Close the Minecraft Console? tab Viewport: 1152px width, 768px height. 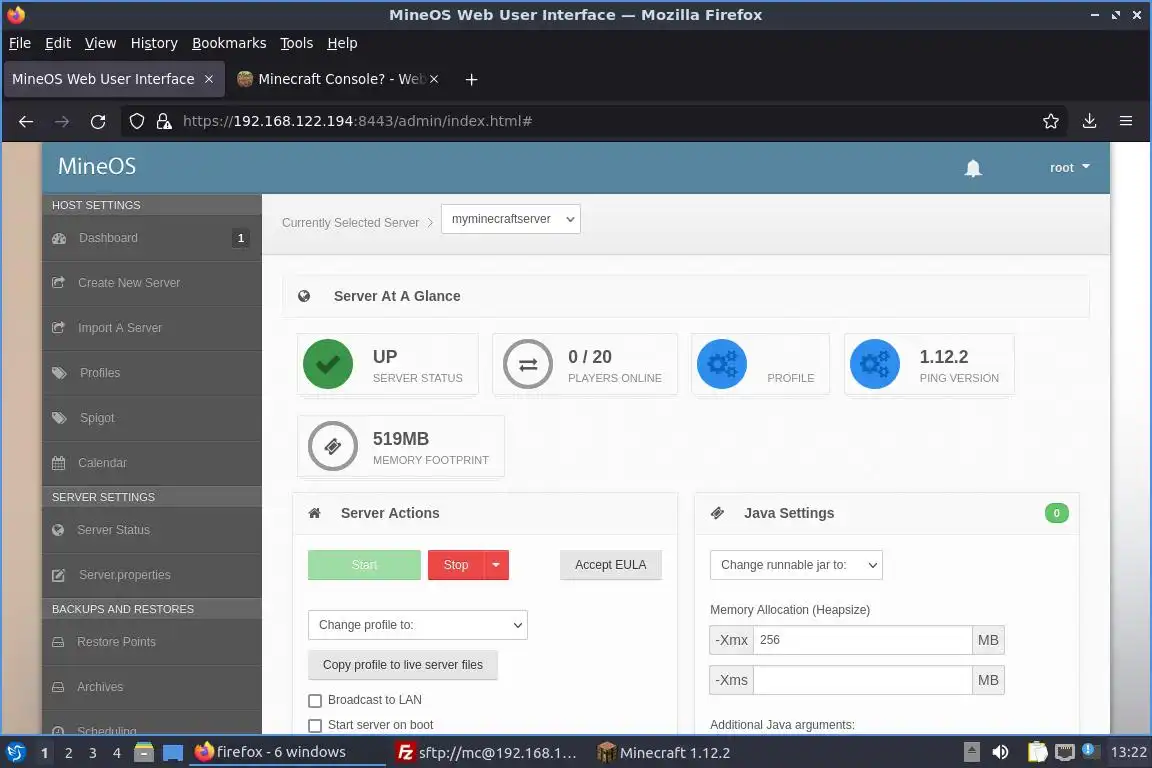pos(434,79)
